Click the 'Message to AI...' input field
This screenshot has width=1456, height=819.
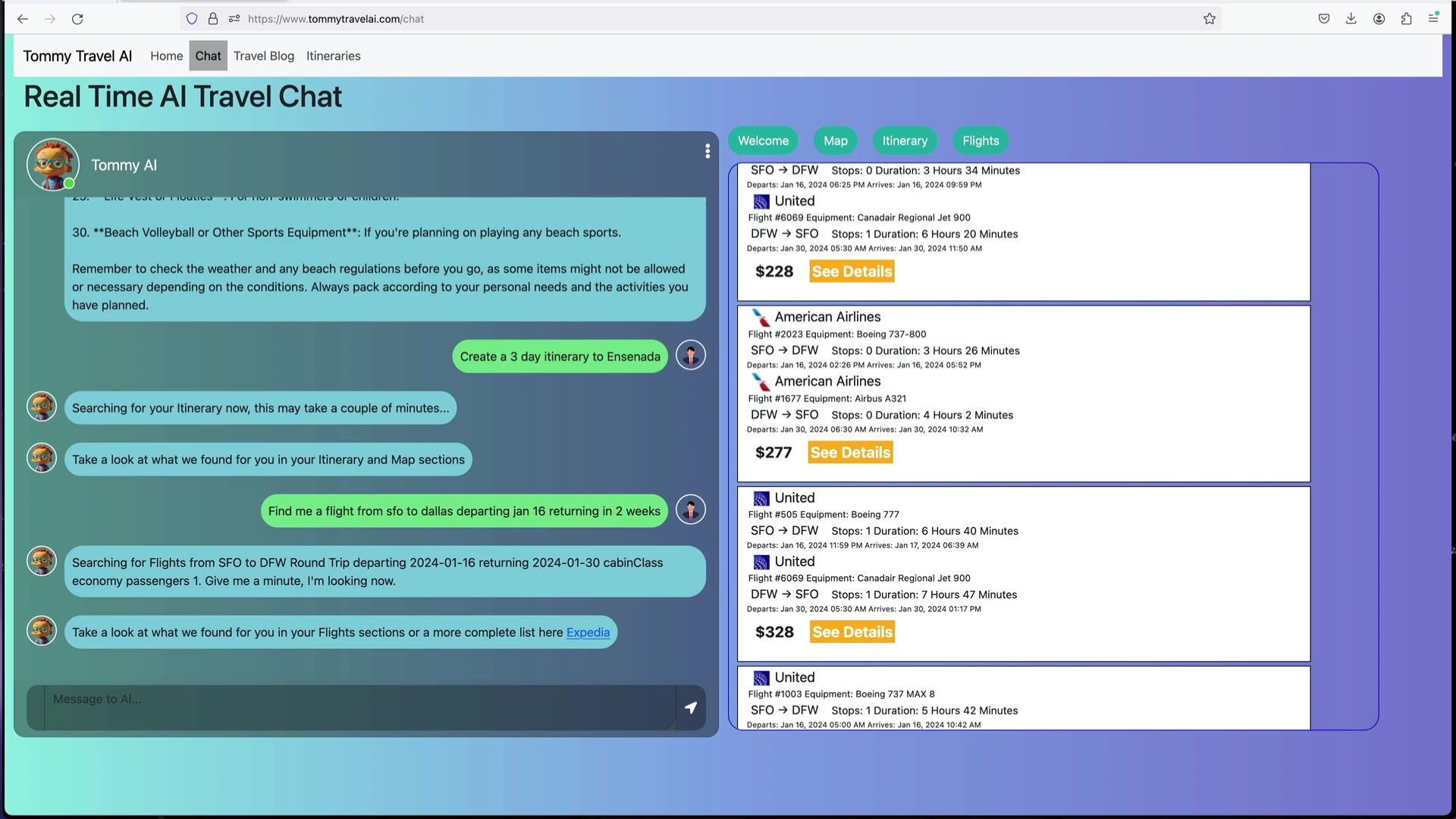click(359, 708)
